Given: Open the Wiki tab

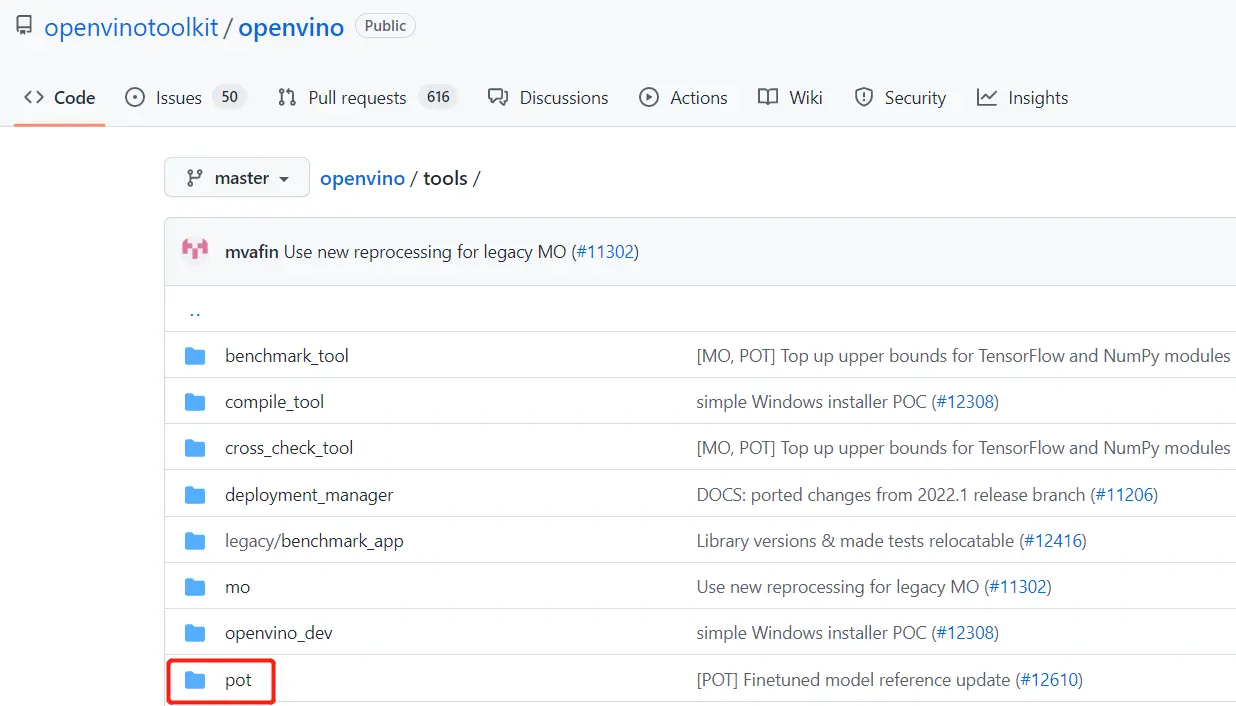Looking at the screenshot, I should (790, 97).
